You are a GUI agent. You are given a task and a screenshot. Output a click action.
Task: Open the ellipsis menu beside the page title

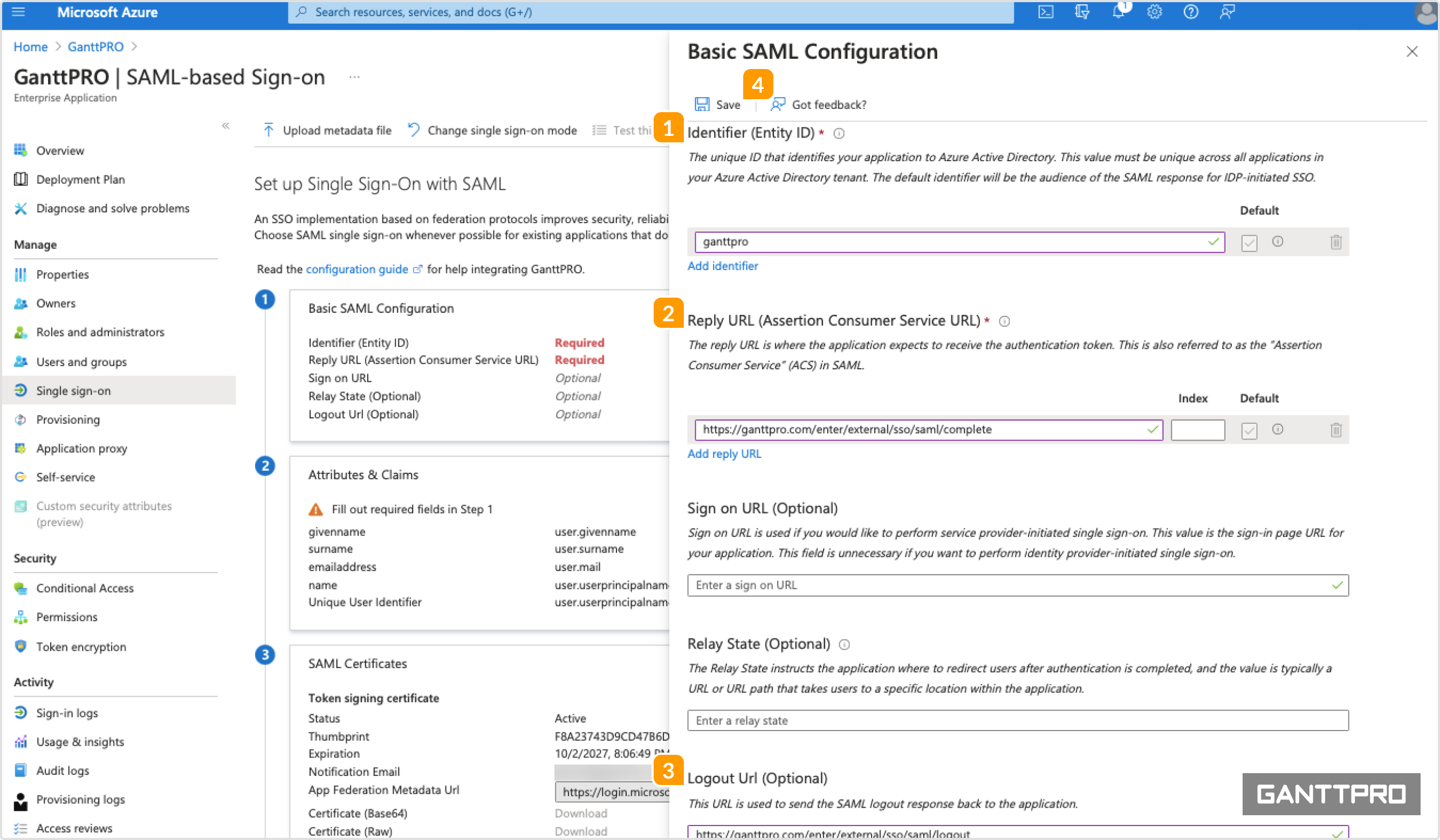(354, 77)
